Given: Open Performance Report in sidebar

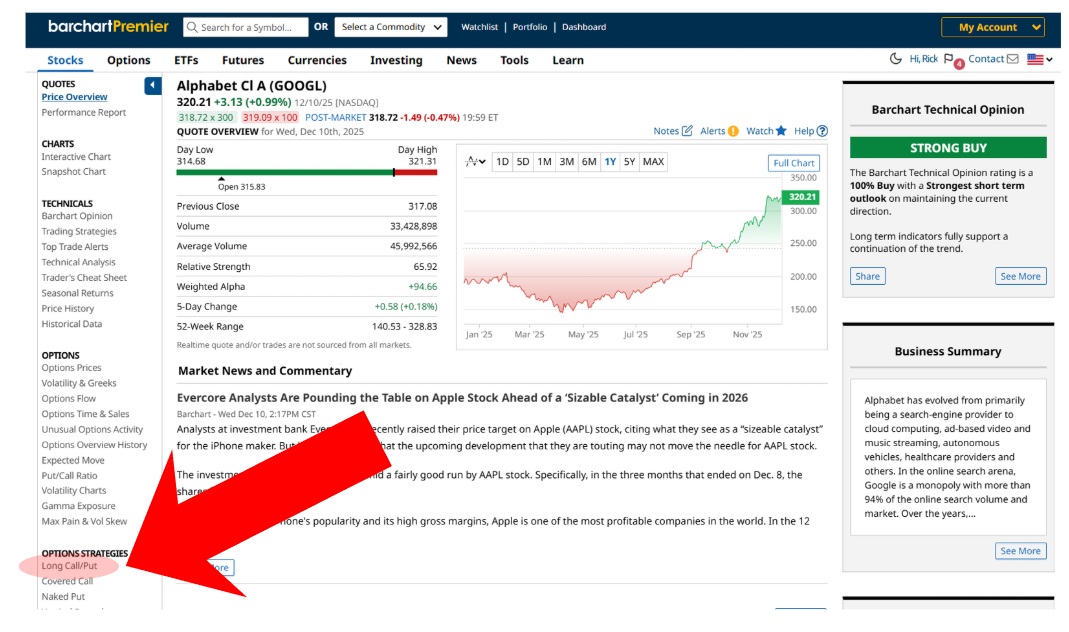Looking at the screenshot, I should click(x=84, y=112).
